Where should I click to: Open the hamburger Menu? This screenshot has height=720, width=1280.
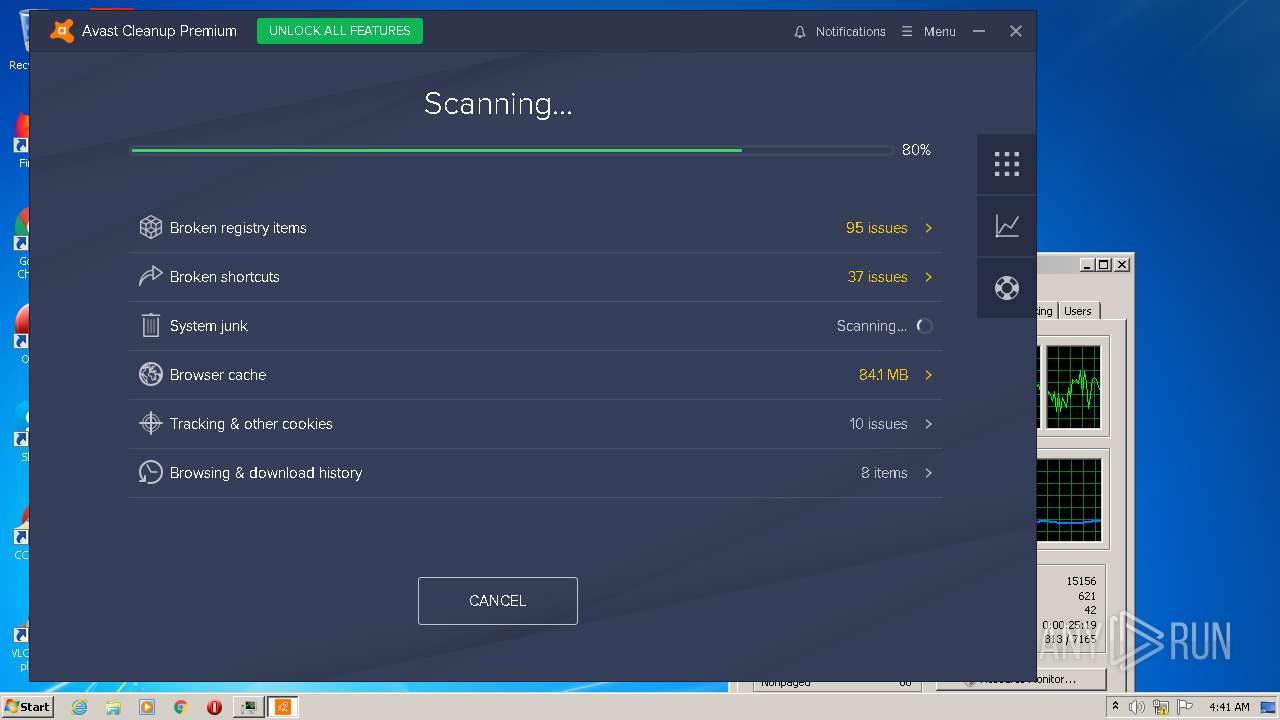tap(928, 31)
